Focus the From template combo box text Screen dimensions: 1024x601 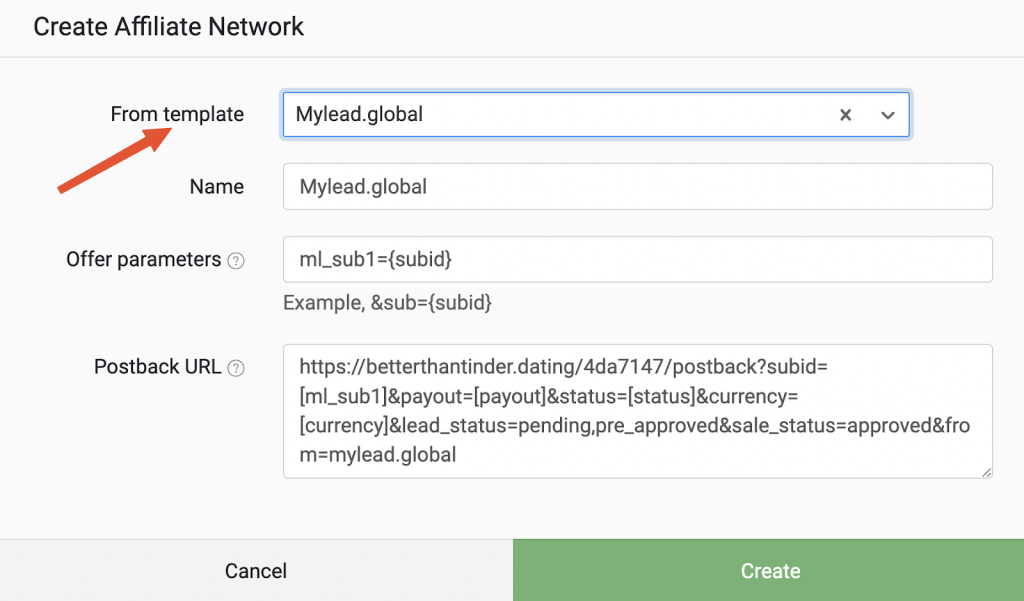tap(359, 114)
